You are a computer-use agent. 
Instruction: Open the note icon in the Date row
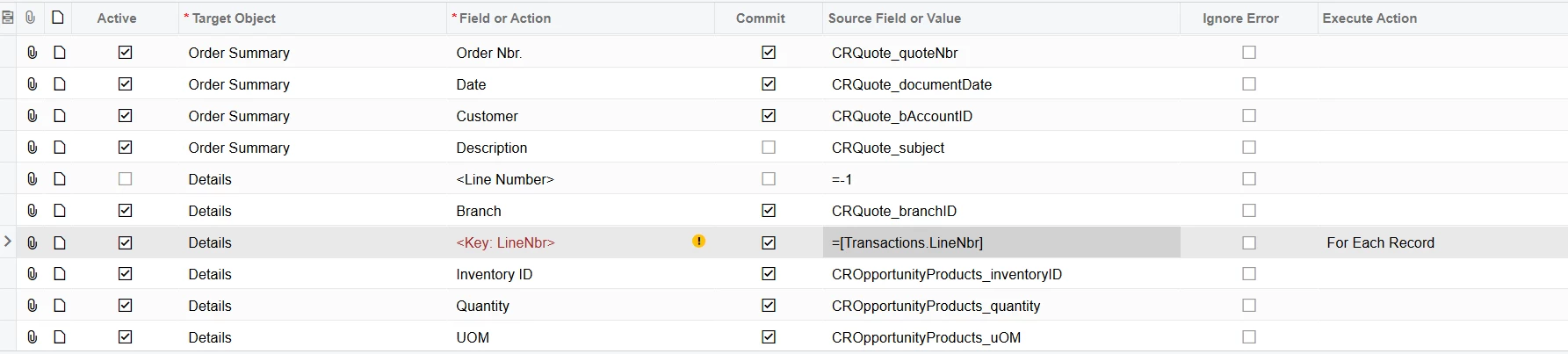pyautogui.click(x=60, y=84)
